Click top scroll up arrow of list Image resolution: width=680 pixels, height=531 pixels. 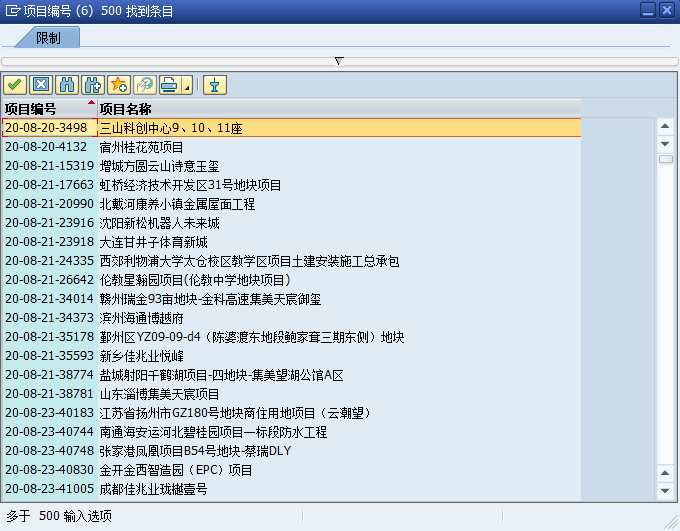(665, 126)
